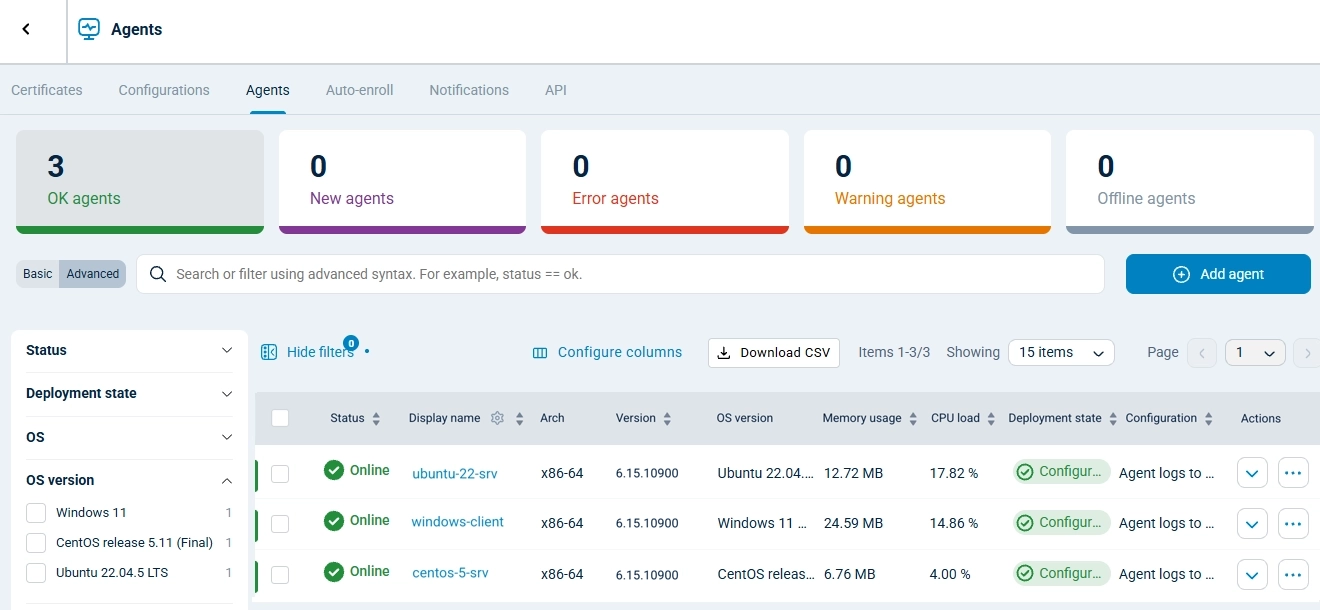Screen dimensions: 1320x610
Task: Check the Ubuntu 22.04.5 LTS filter
Action: (x=36, y=573)
